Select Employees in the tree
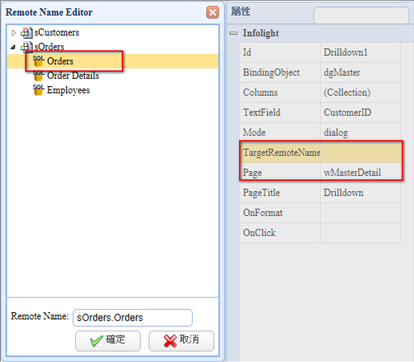The image size is (414, 362). [68, 90]
